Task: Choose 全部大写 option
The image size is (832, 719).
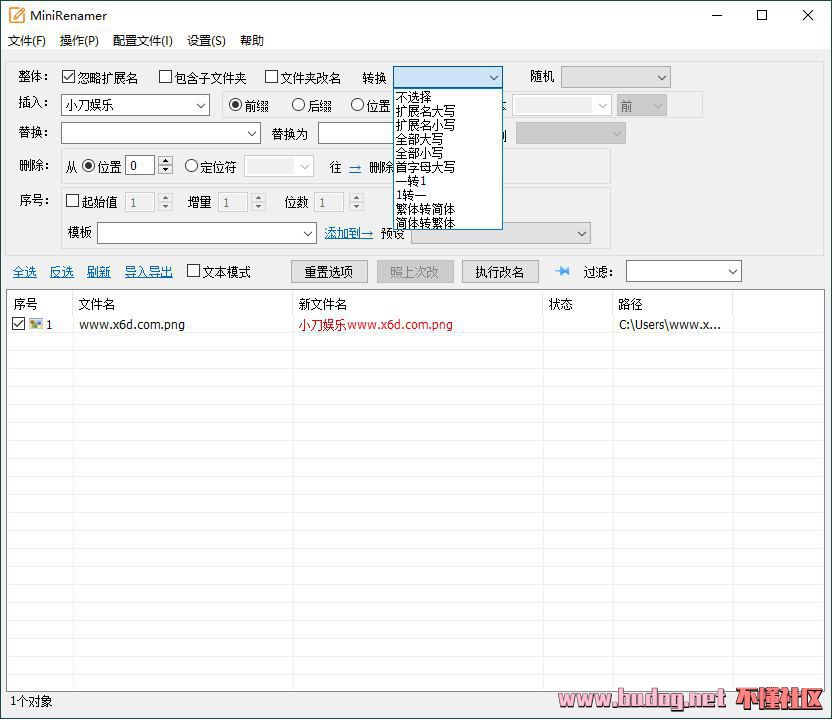Action: 448,140
